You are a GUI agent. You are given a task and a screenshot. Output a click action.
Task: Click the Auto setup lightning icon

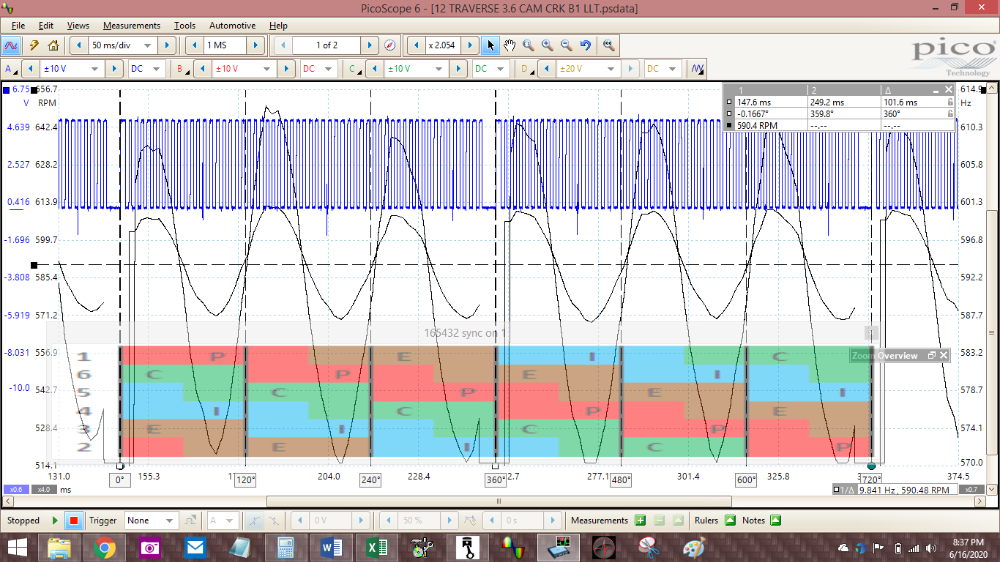pos(34,45)
